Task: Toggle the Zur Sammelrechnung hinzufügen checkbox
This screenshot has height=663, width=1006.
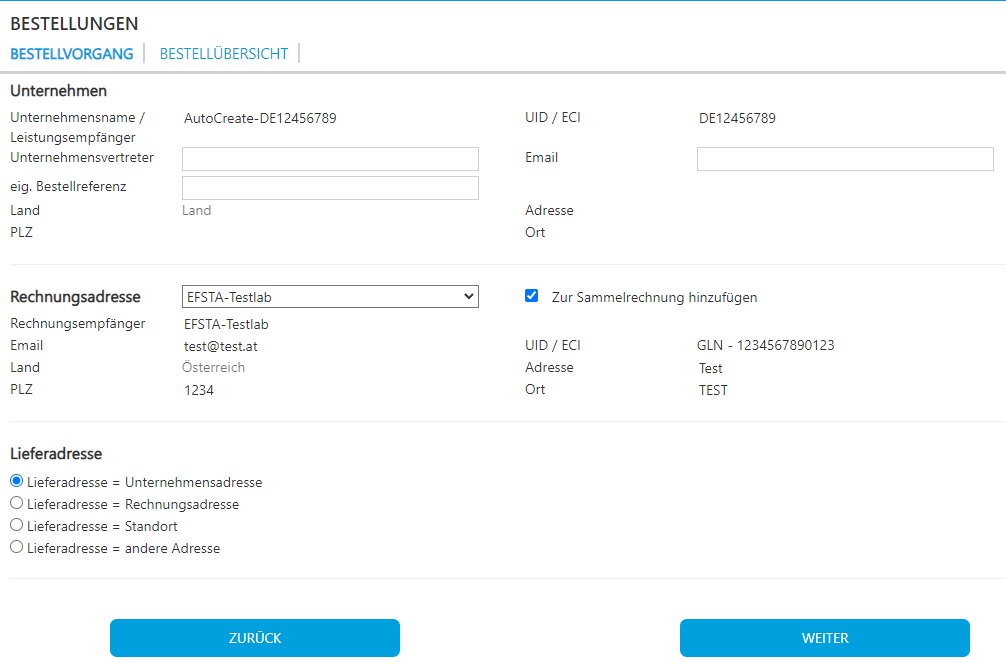Action: click(532, 296)
